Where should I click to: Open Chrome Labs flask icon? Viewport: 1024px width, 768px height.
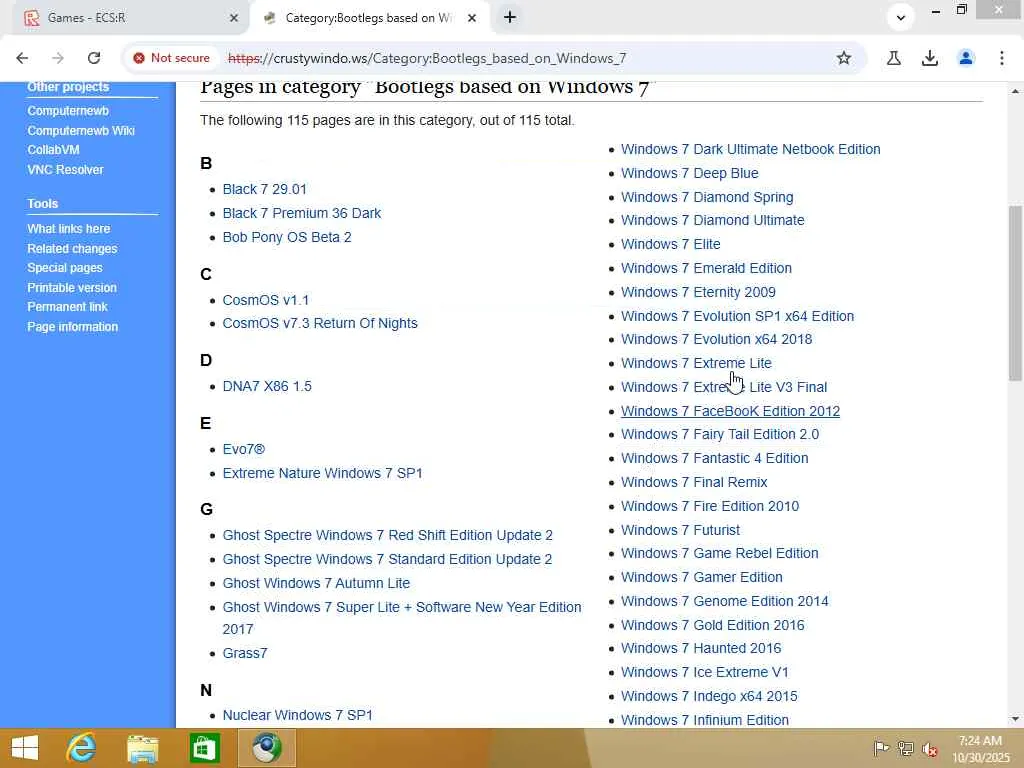click(x=894, y=58)
